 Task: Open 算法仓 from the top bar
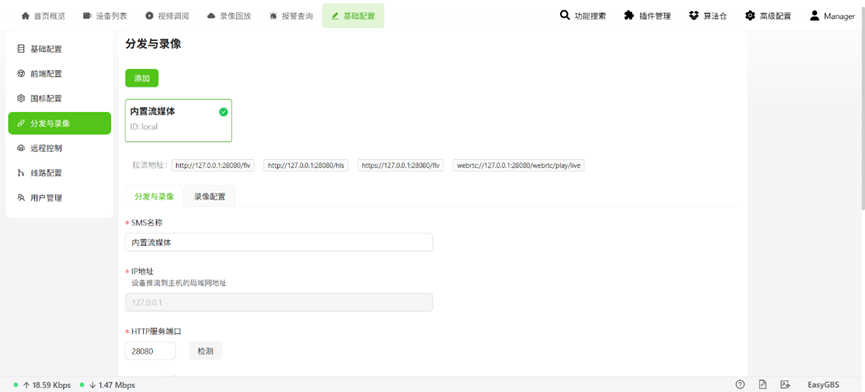tap(708, 16)
